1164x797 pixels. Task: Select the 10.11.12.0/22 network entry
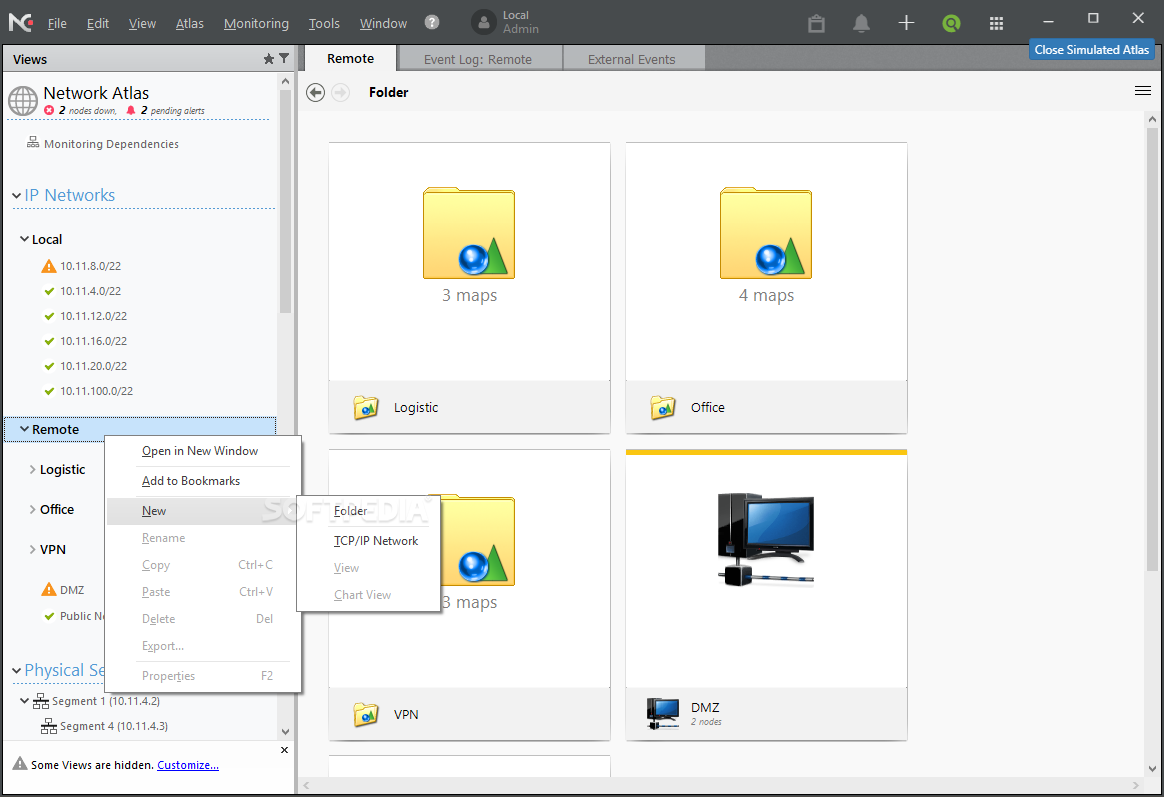94,316
